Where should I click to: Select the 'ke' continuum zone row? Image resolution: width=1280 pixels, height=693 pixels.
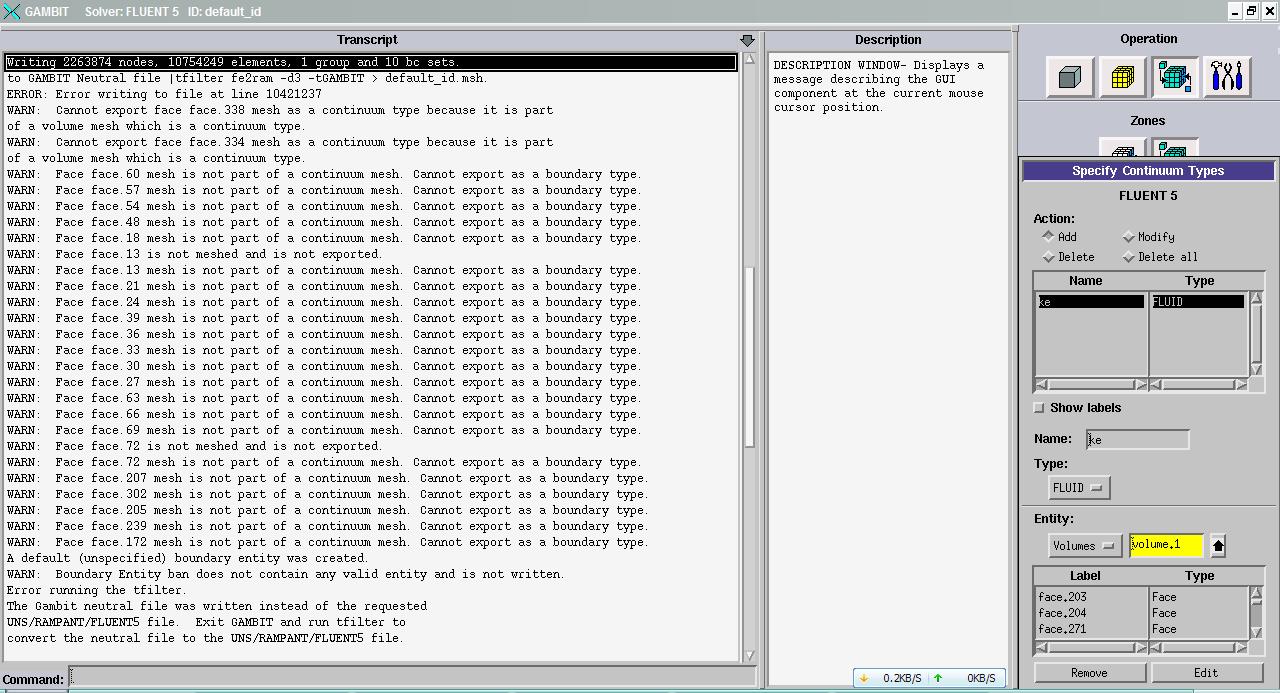(1090, 302)
